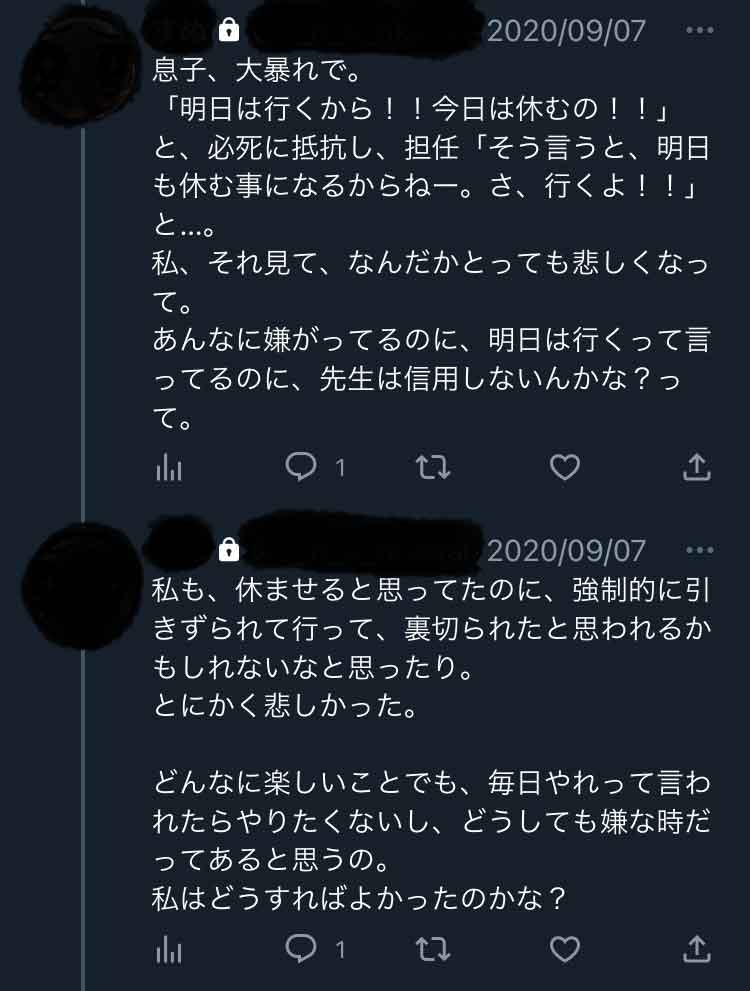Reply to the tweet starting with 息子、大暴れで
This screenshot has height=991, width=750.
coord(302,467)
